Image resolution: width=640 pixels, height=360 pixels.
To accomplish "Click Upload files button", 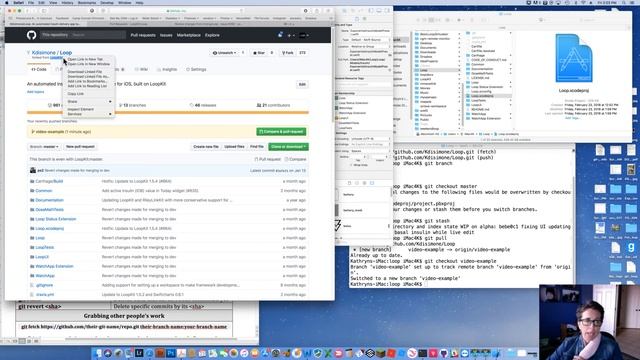I will [234, 147].
